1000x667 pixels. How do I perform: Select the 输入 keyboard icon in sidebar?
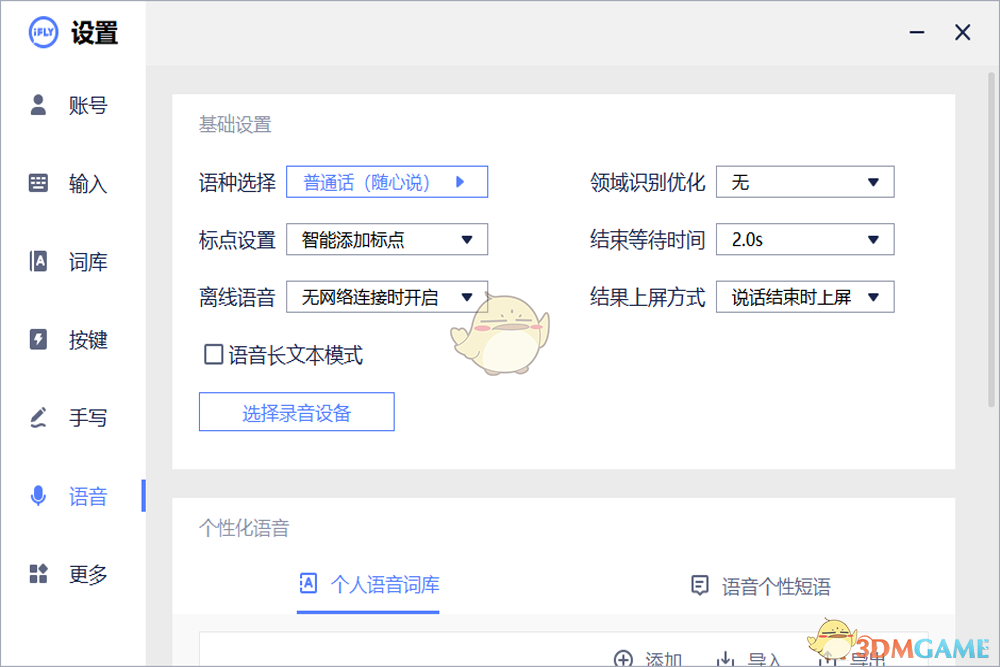tap(39, 183)
